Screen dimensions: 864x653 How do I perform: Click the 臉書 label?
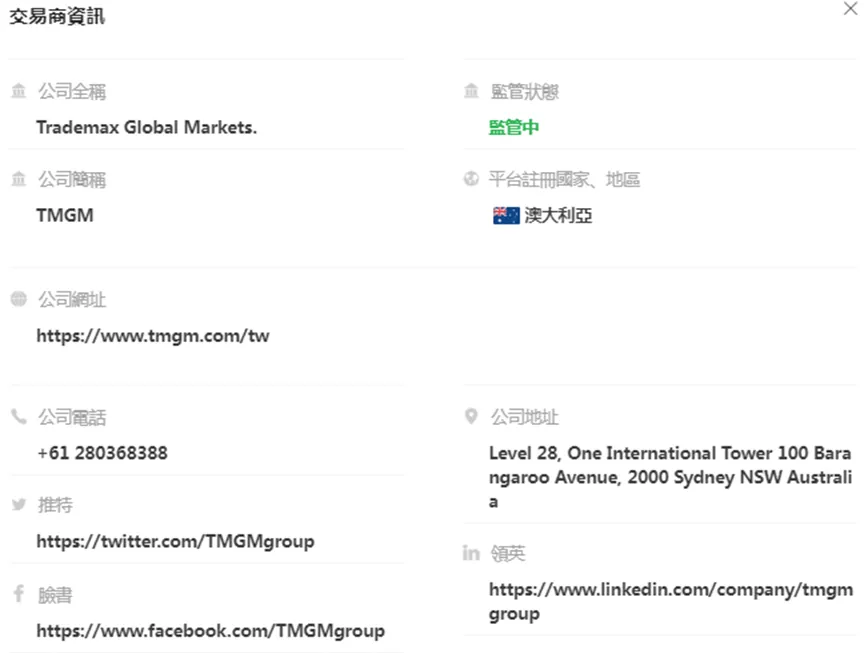55,595
